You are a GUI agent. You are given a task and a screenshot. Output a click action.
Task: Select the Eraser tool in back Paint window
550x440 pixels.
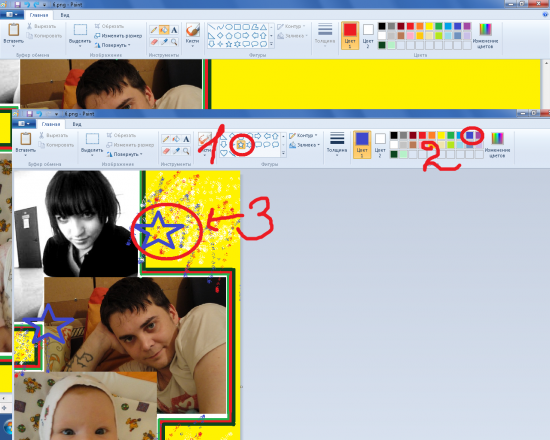pos(154,42)
